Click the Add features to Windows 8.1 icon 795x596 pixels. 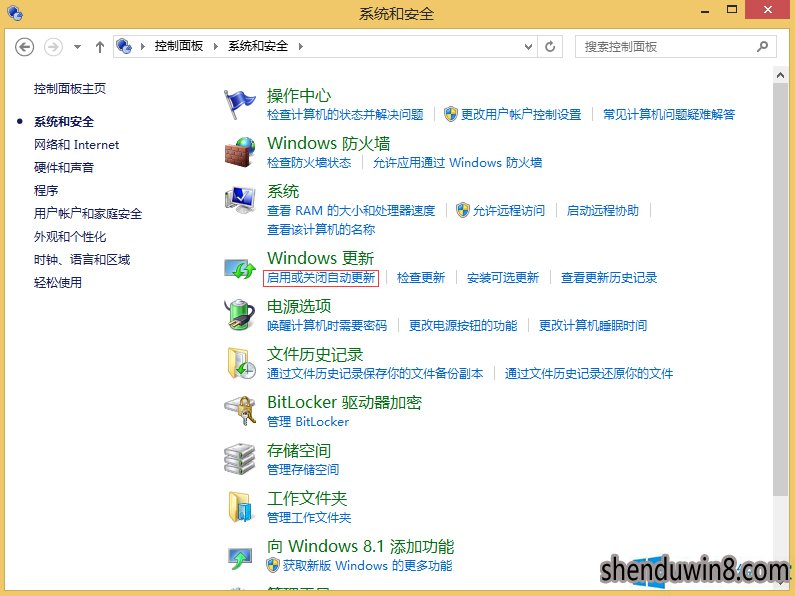point(239,558)
